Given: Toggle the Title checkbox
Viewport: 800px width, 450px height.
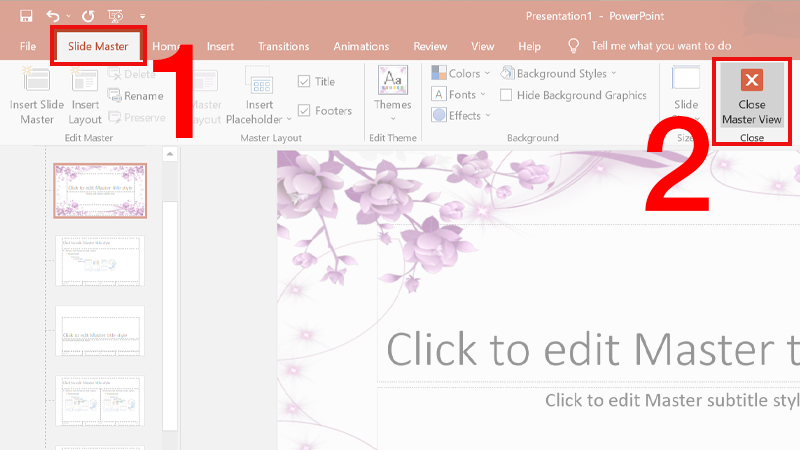Looking at the screenshot, I should point(304,81).
